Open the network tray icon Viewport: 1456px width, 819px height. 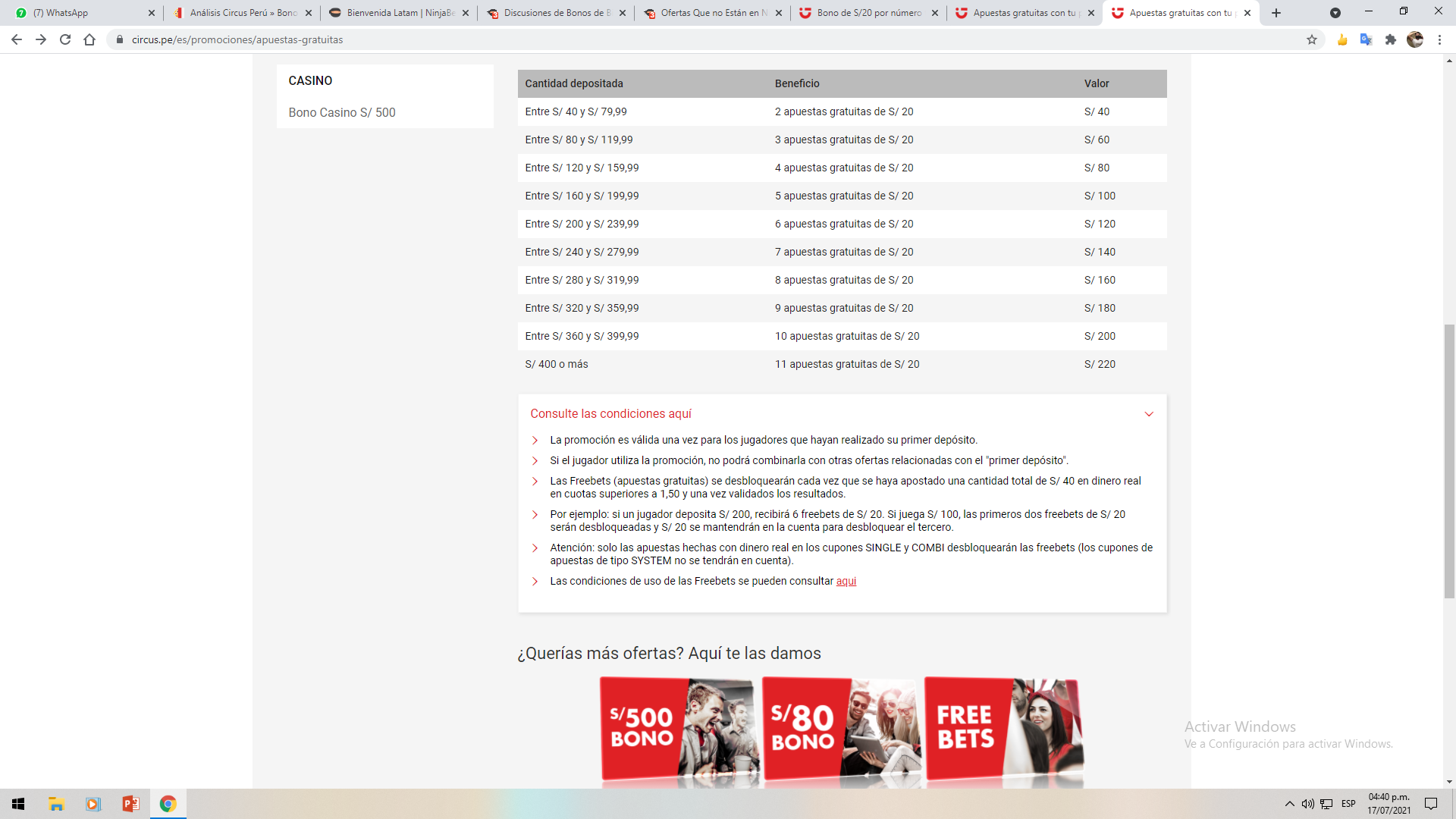point(1326,804)
